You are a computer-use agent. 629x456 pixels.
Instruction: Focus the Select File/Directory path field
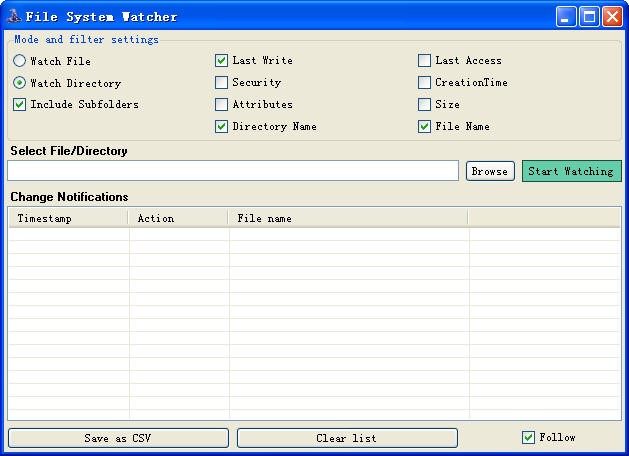233,171
